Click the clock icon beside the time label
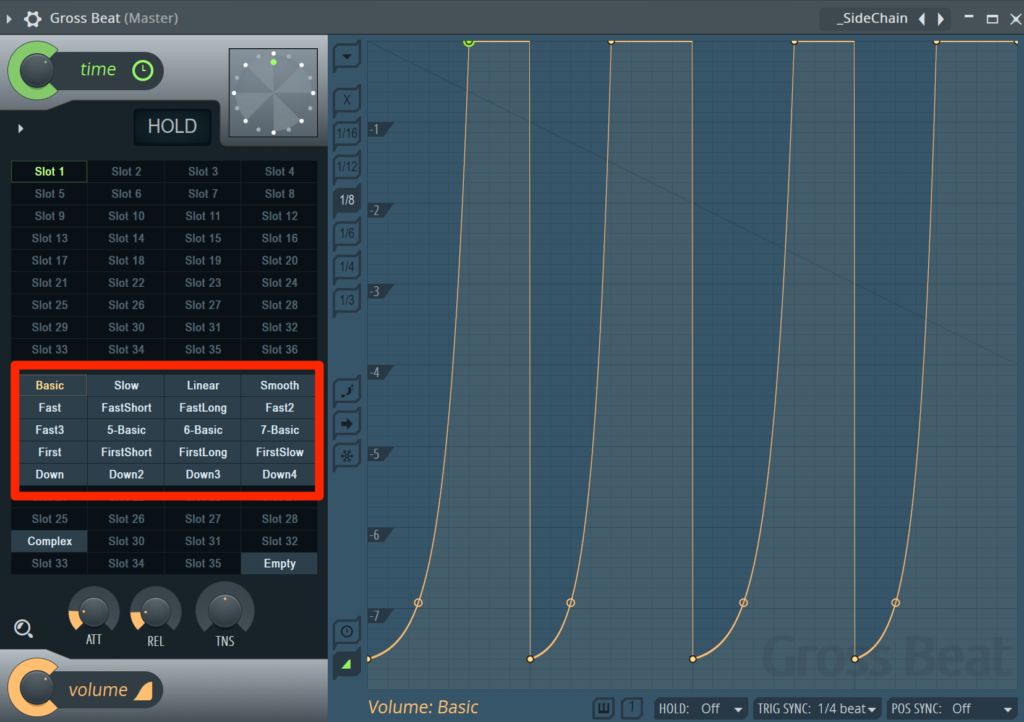 [x=142, y=71]
